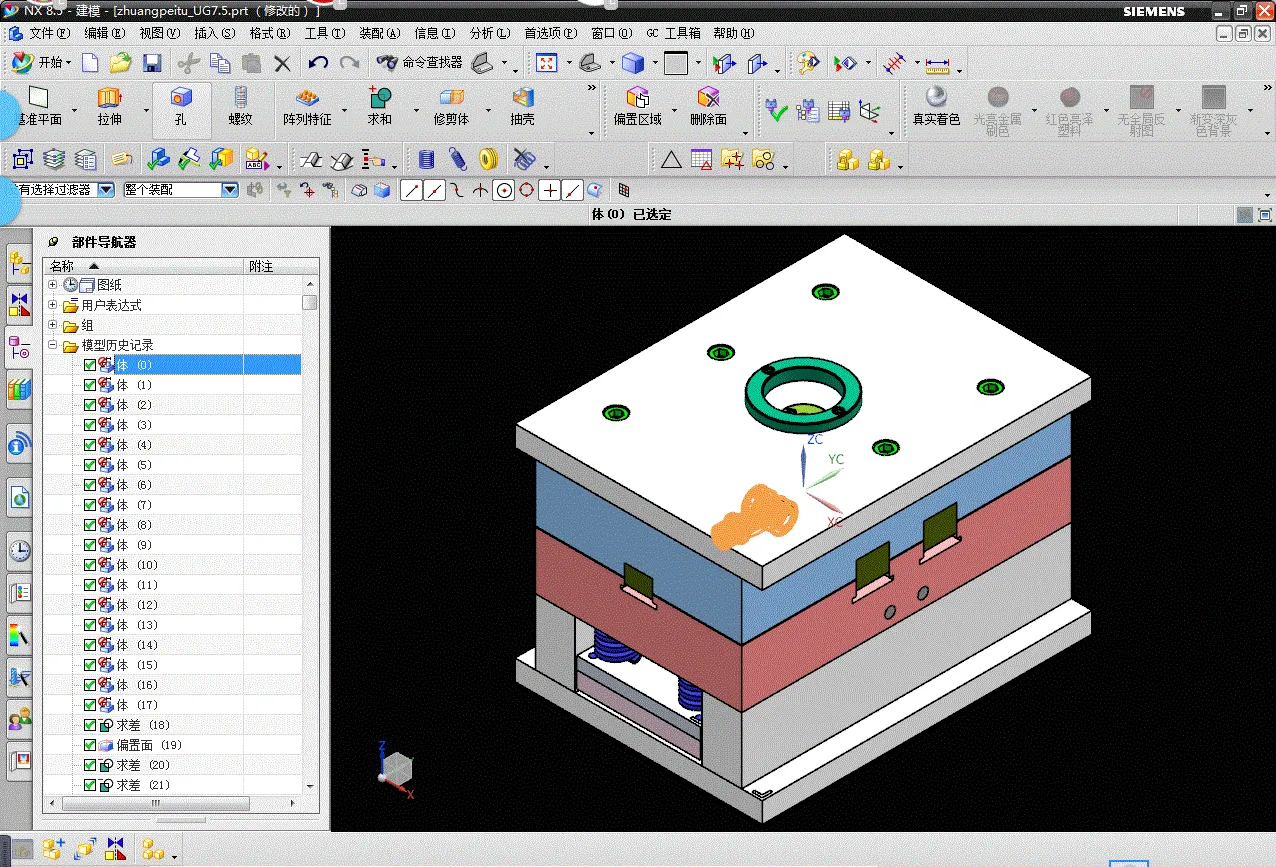The width and height of the screenshot is (1276, 867).
Task: Open the 装配 menu
Action: point(379,33)
